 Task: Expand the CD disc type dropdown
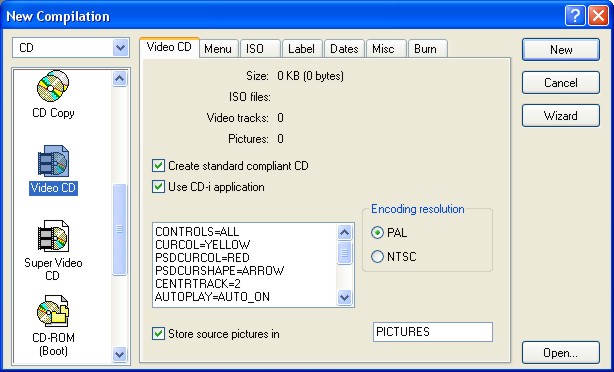tap(120, 48)
